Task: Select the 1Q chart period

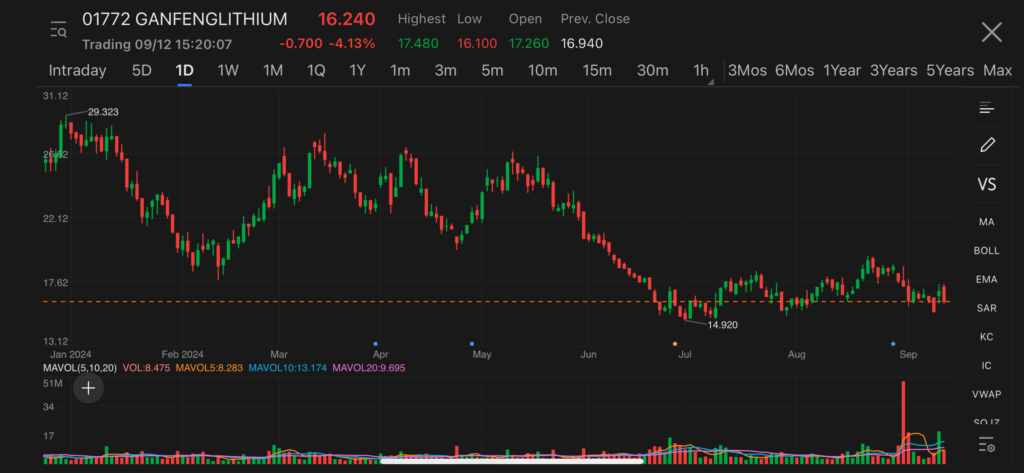Action: pos(316,71)
